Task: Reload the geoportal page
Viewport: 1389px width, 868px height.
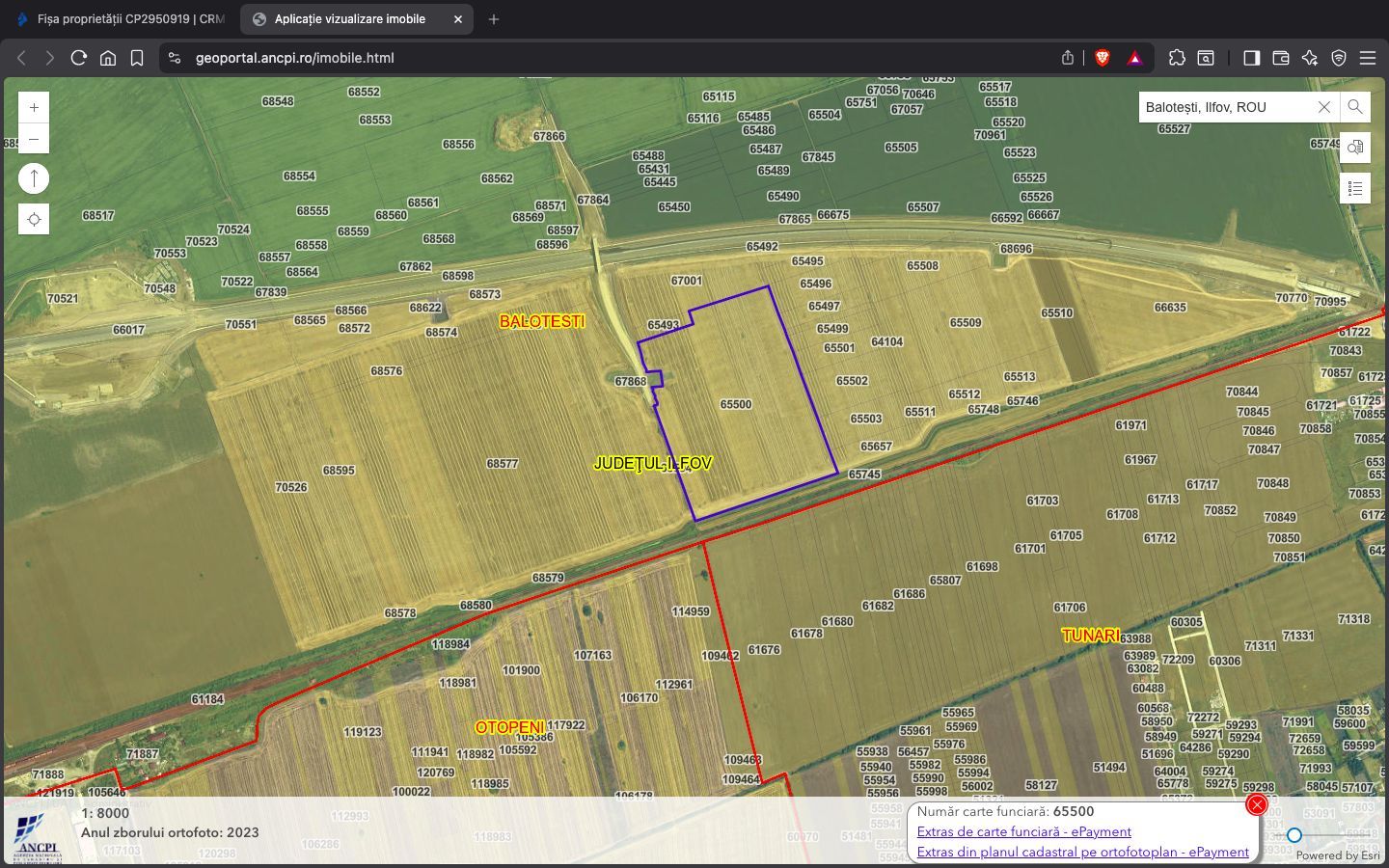Action: 79,58
